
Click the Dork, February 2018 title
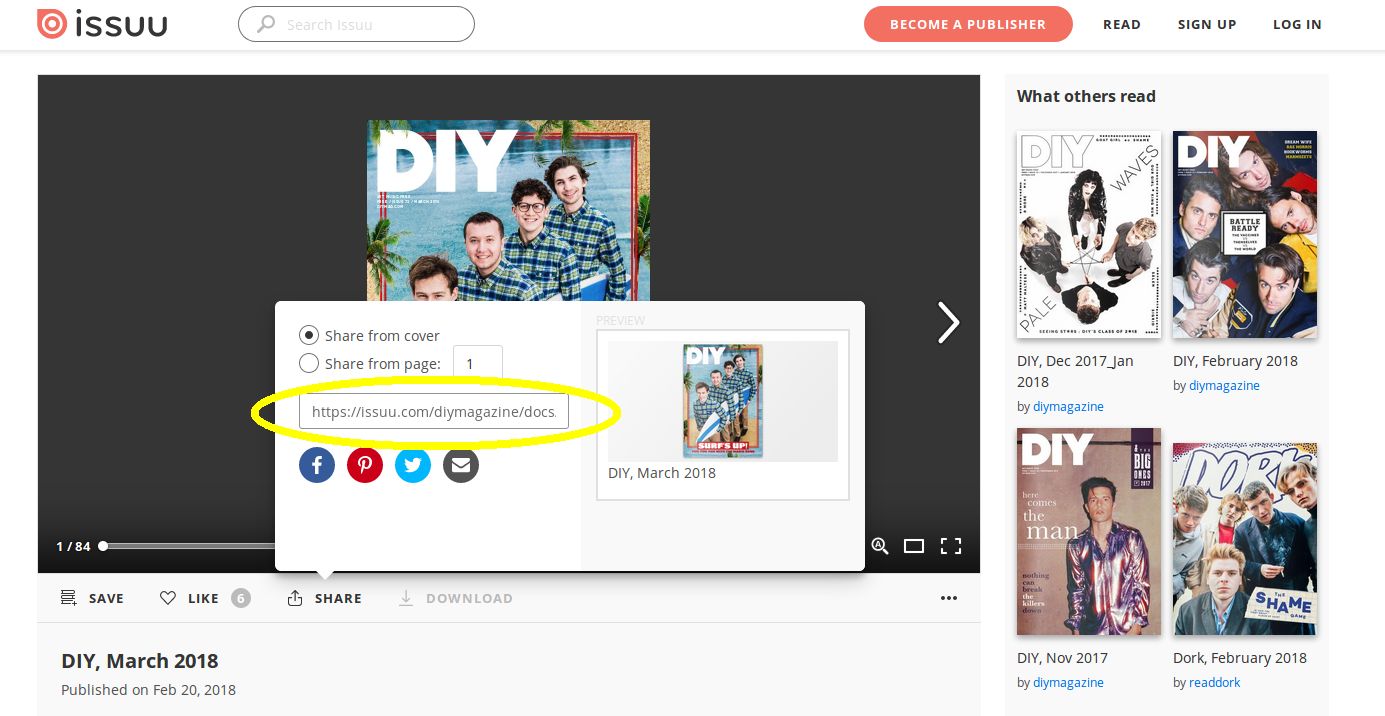pos(1240,658)
